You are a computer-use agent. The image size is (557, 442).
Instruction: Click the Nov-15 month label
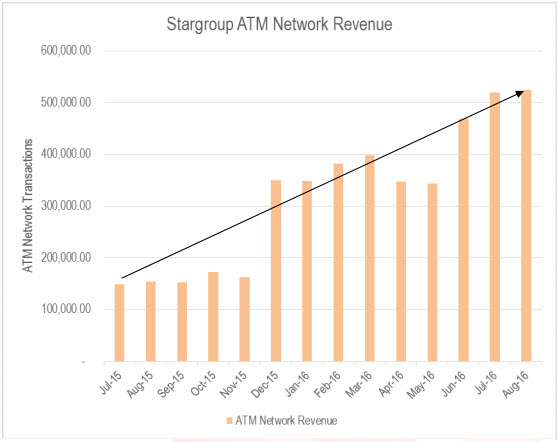point(233,384)
